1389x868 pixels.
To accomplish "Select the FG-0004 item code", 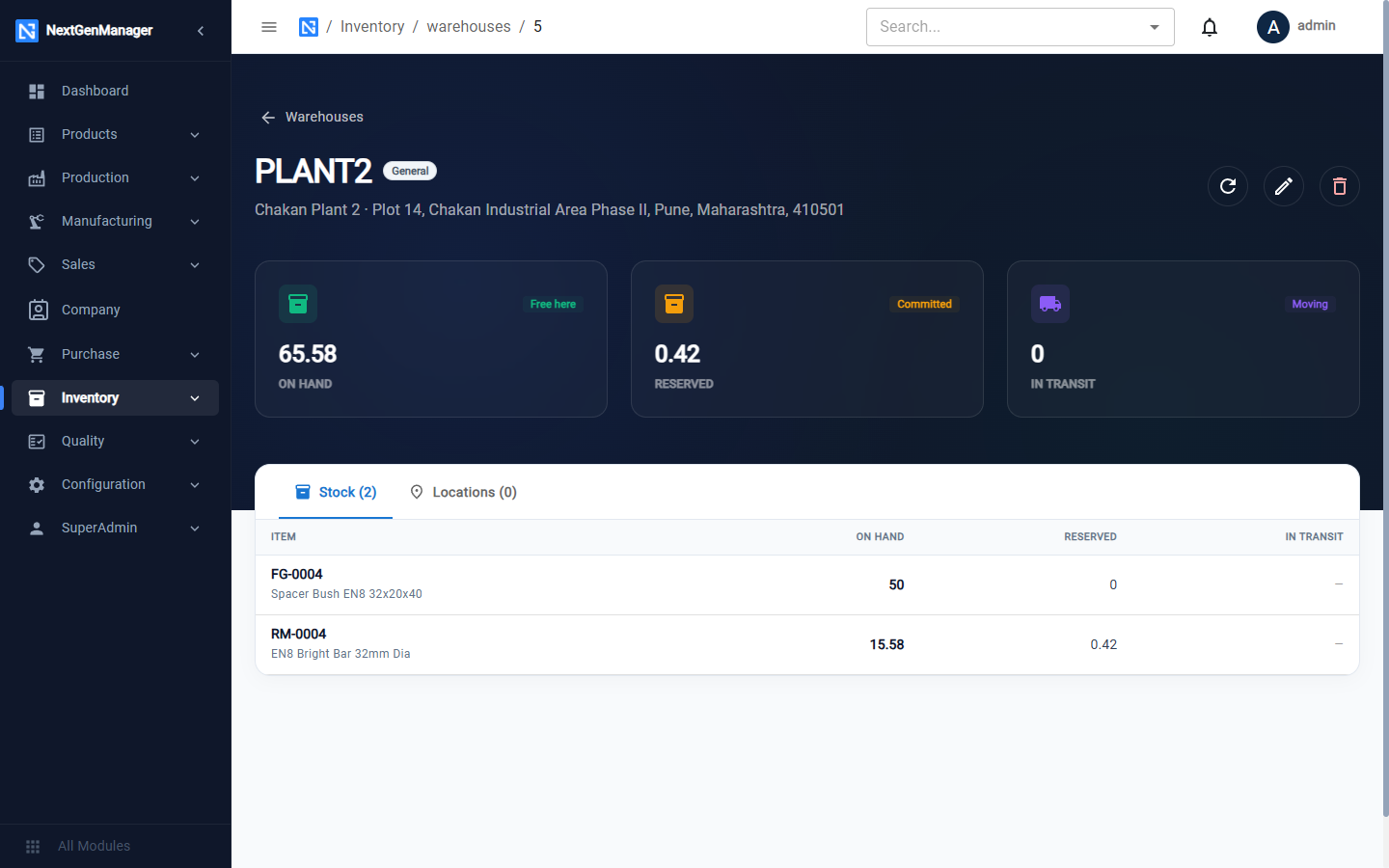I will [x=297, y=574].
